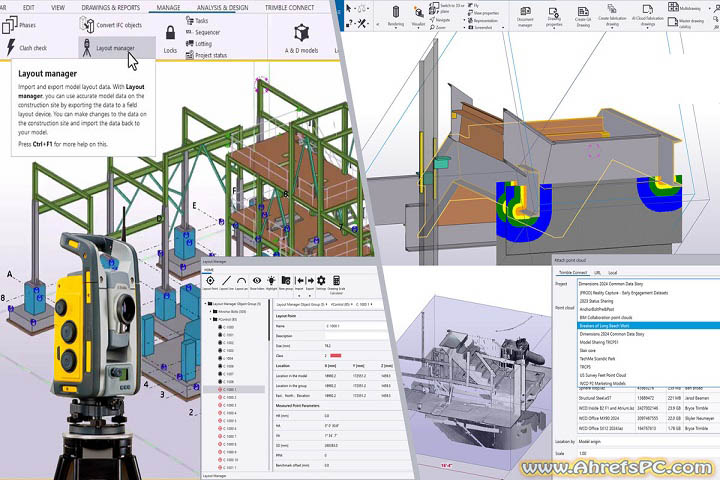Click the Scale input field
Image resolution: width=720 pixels, height=480 pixels.
(x=647, y=453)
